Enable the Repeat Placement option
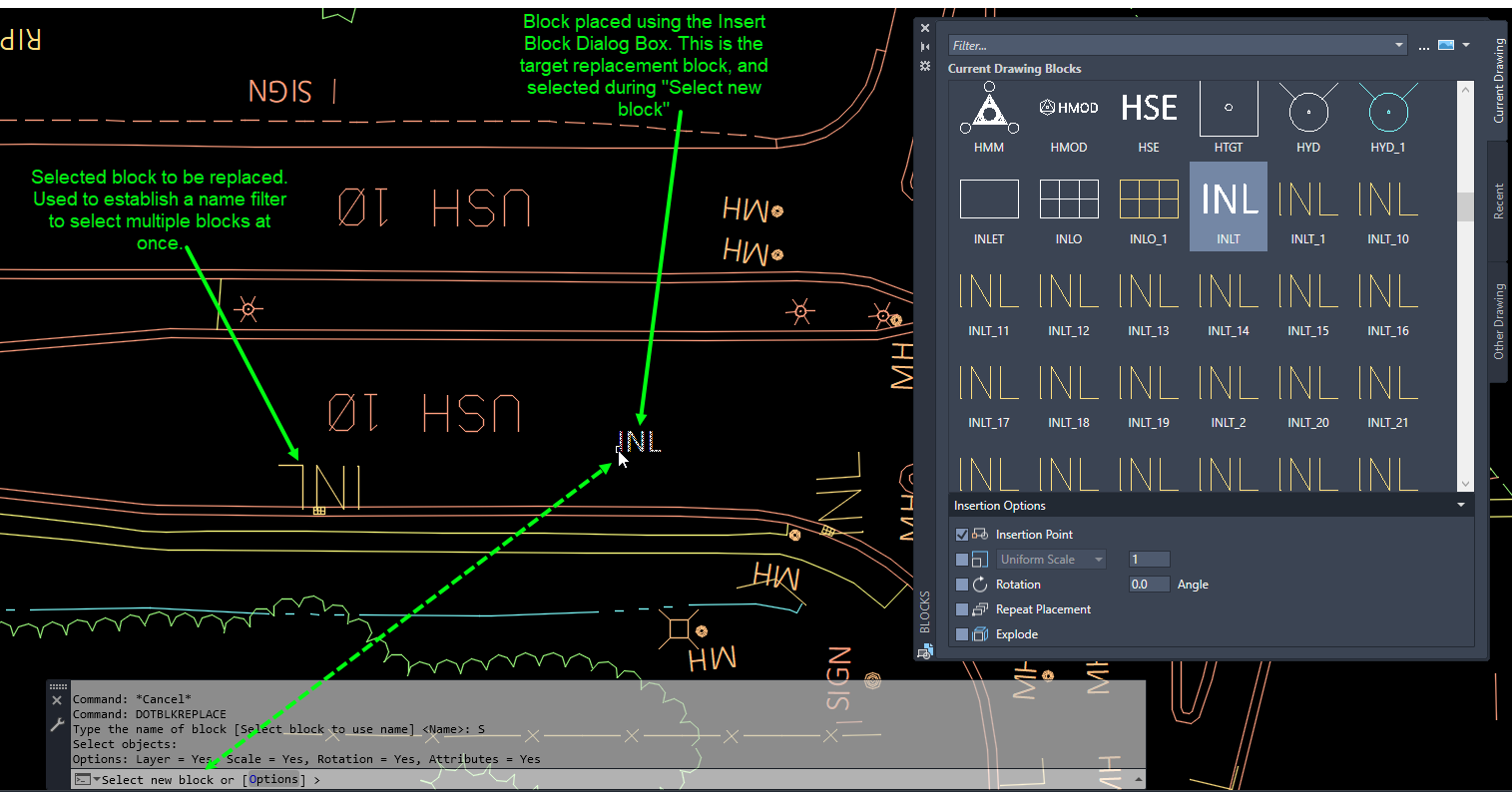The image size is (1512, 792). (960, 609)
